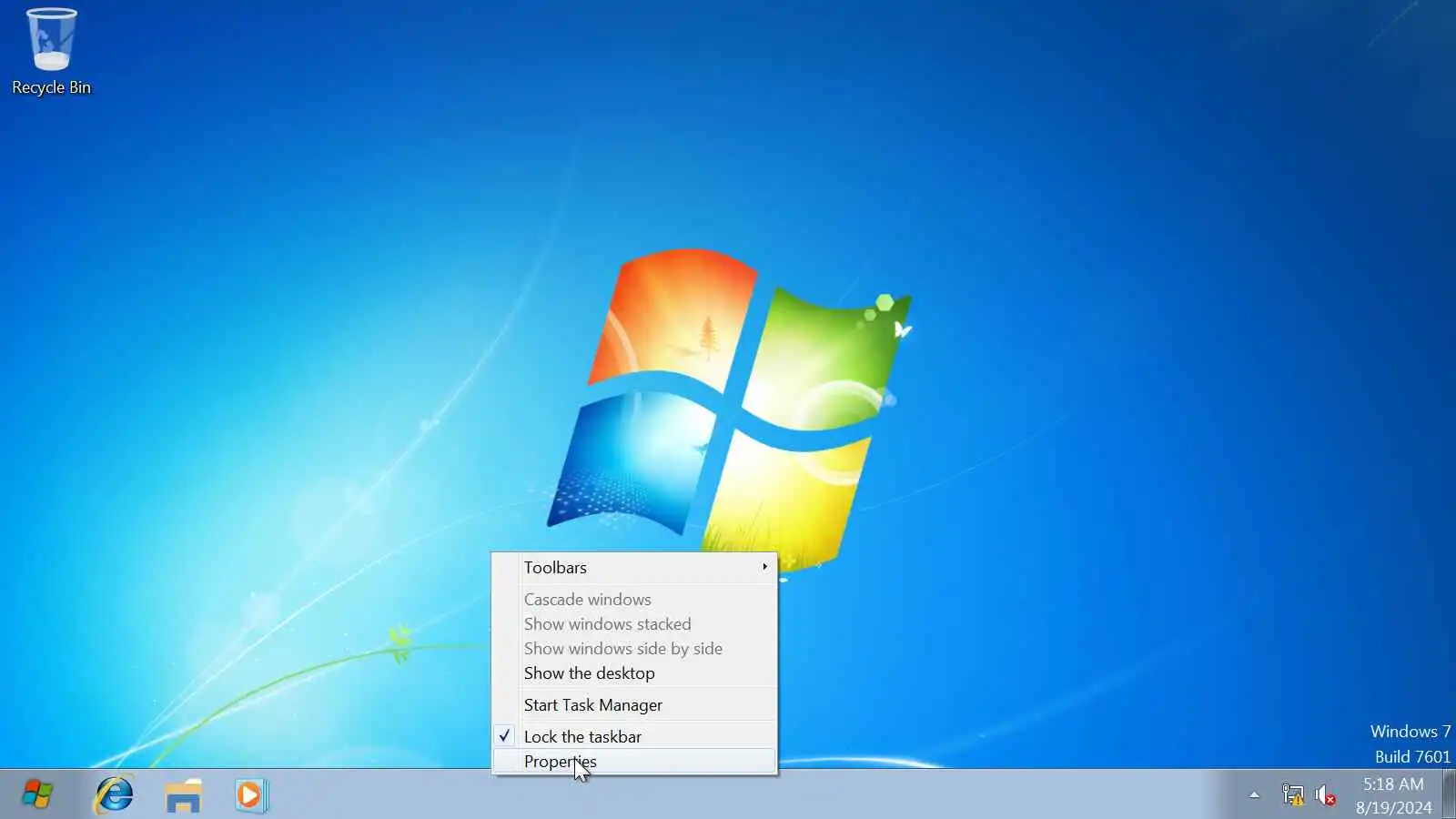Launch Windows Media Player from the taskbar

pyautogui.click(x=250, y=794)
